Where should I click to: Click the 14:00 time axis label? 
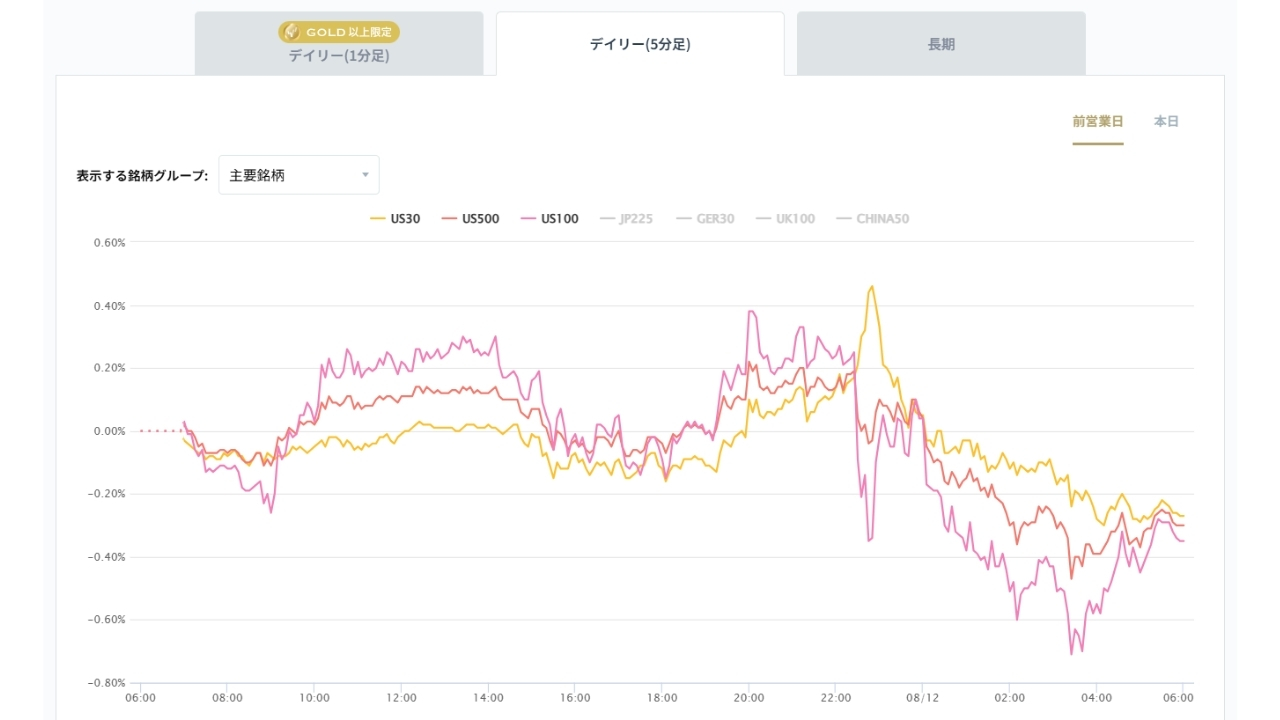click(488, 698)
